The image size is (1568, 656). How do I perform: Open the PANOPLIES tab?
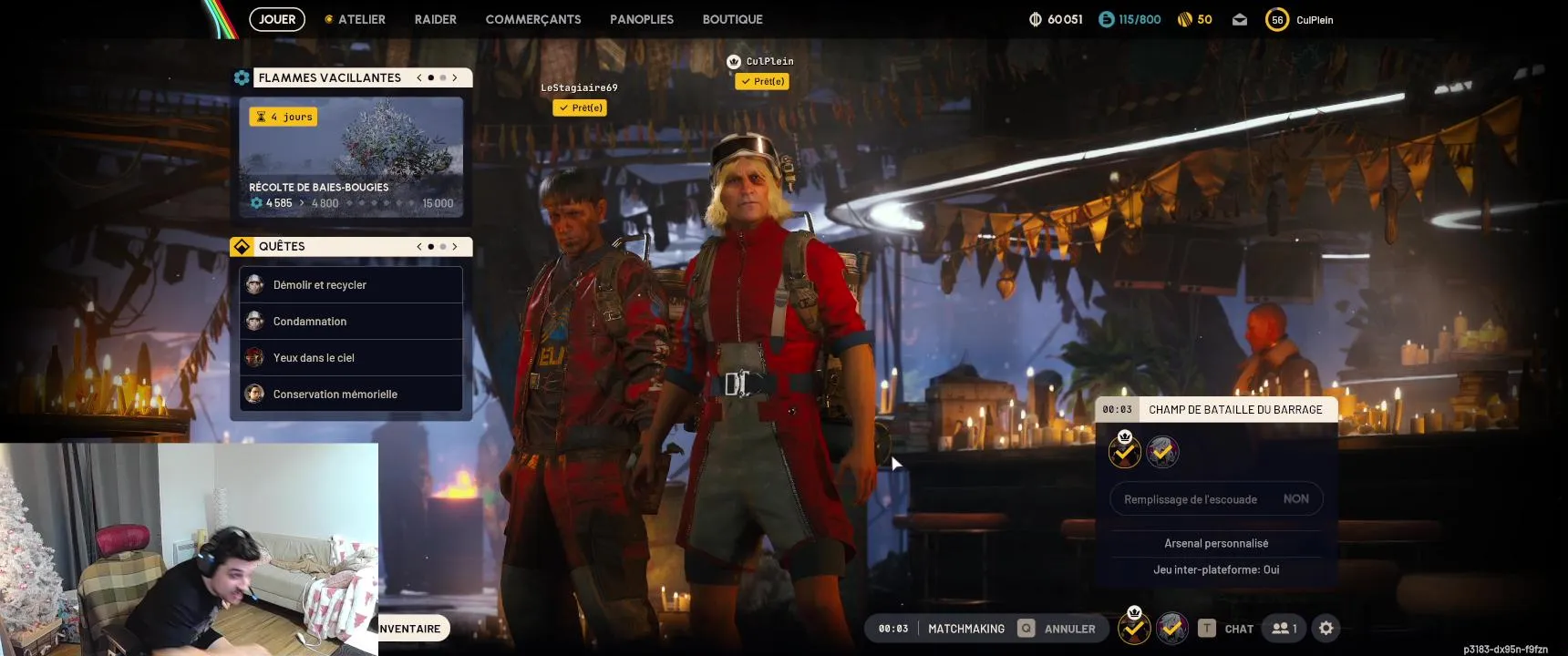pyautogui.click(x=642, y=19)
